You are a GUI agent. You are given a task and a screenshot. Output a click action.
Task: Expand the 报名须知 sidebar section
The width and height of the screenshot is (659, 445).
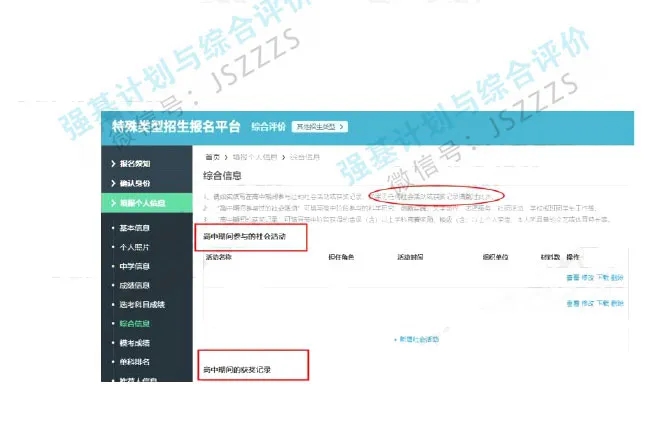[139, 162]
